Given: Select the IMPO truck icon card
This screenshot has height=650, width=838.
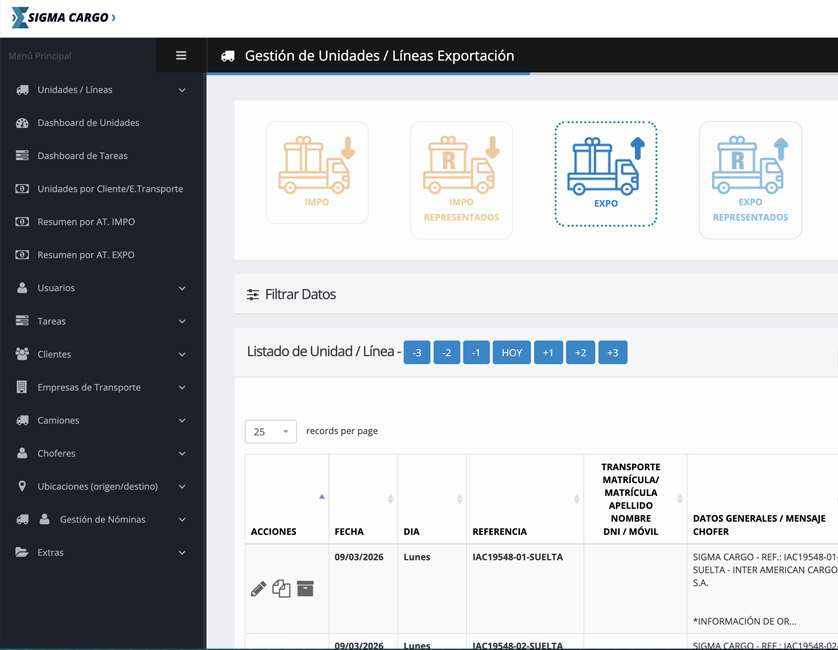Looking at the screenshot, I should pyautogui.click(x=317, y=173).
